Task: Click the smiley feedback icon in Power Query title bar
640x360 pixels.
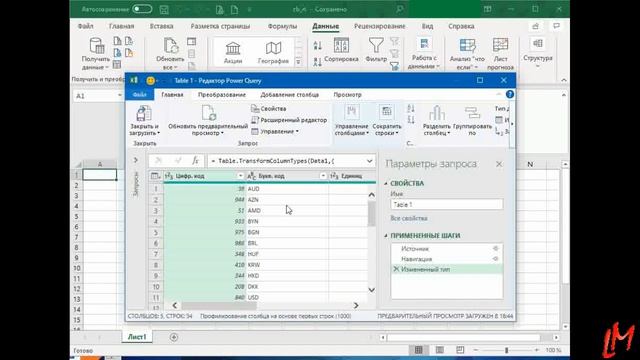Action: point(151,81)
